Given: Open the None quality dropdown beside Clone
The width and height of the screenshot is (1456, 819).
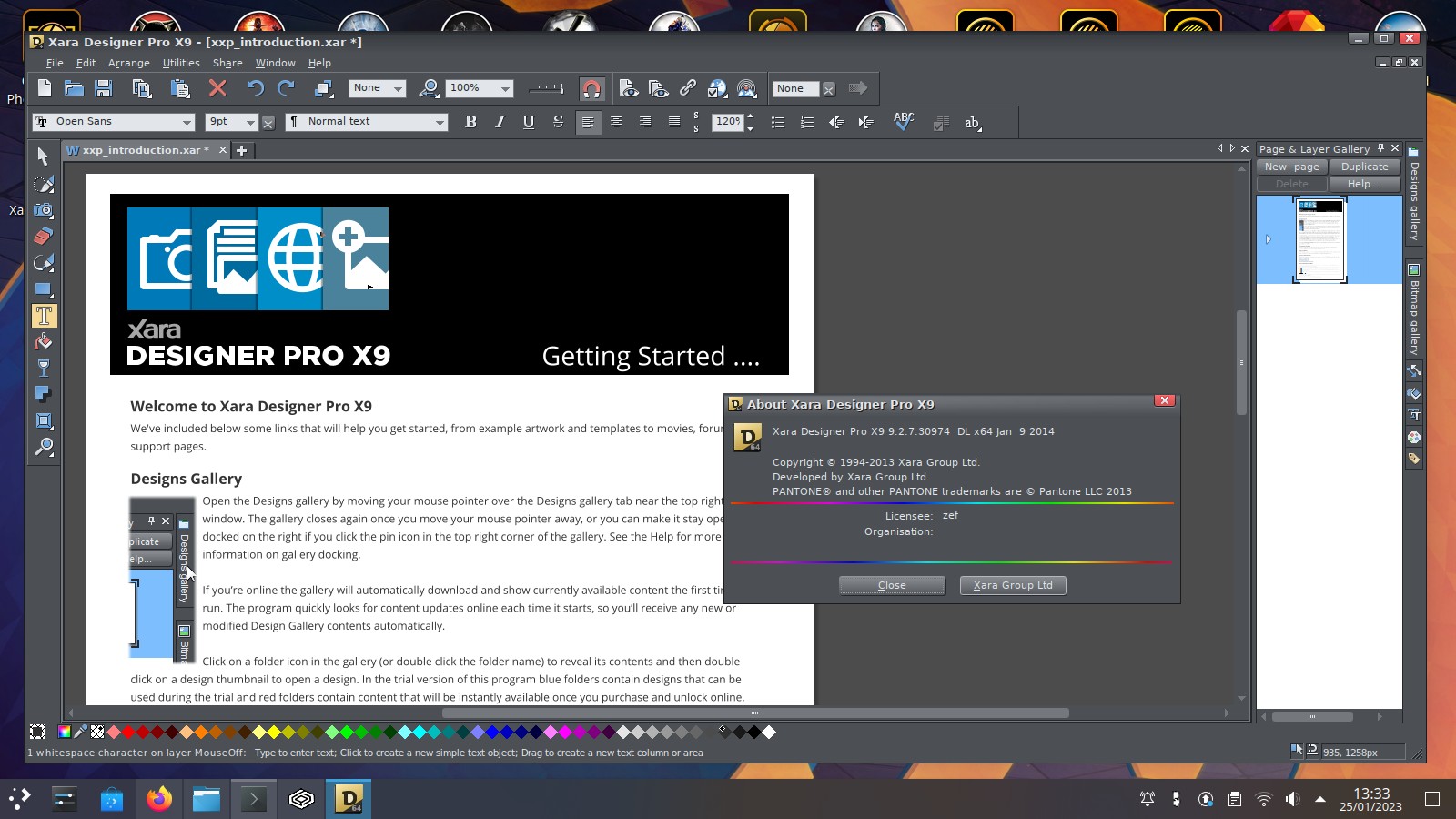Looking at the screenshot, I should (398, 88).
